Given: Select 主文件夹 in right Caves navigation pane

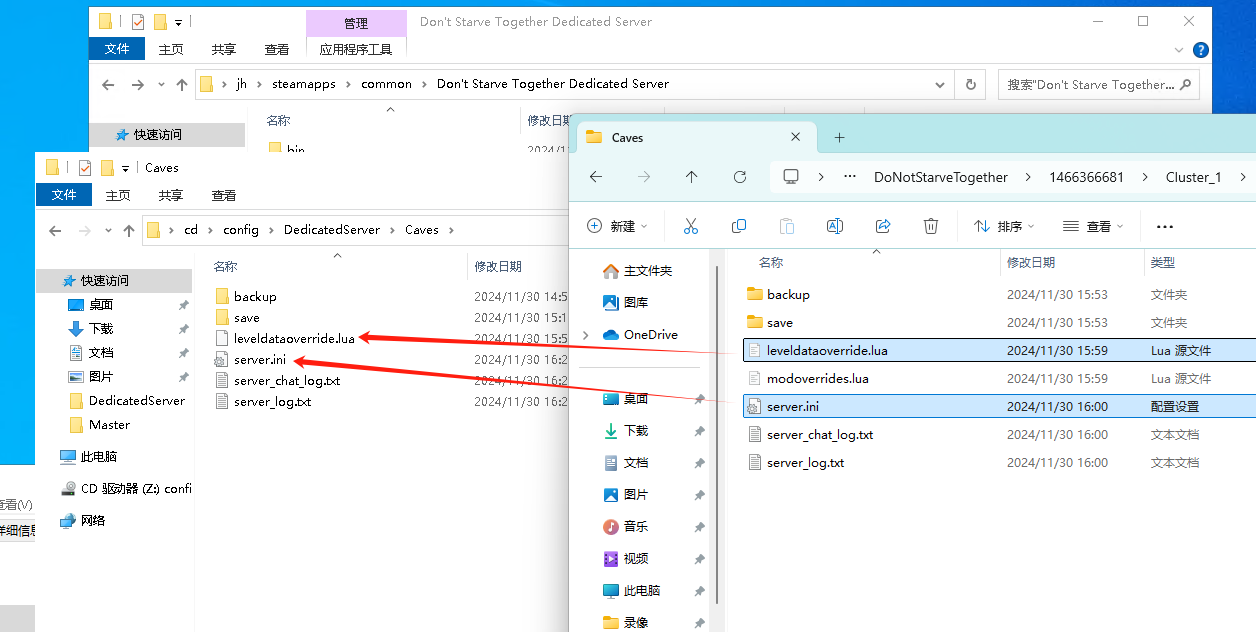Looking at the screenshot, I should point(647,271).
